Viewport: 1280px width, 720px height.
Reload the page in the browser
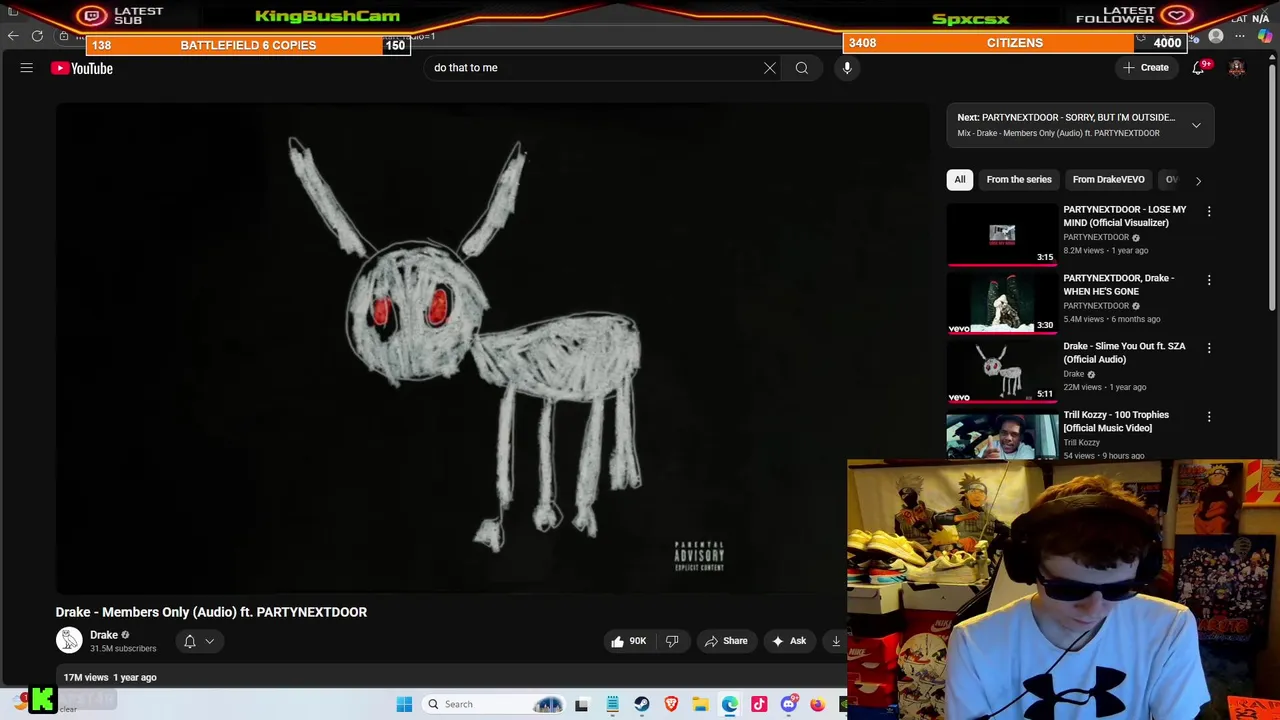pos(37,36)
